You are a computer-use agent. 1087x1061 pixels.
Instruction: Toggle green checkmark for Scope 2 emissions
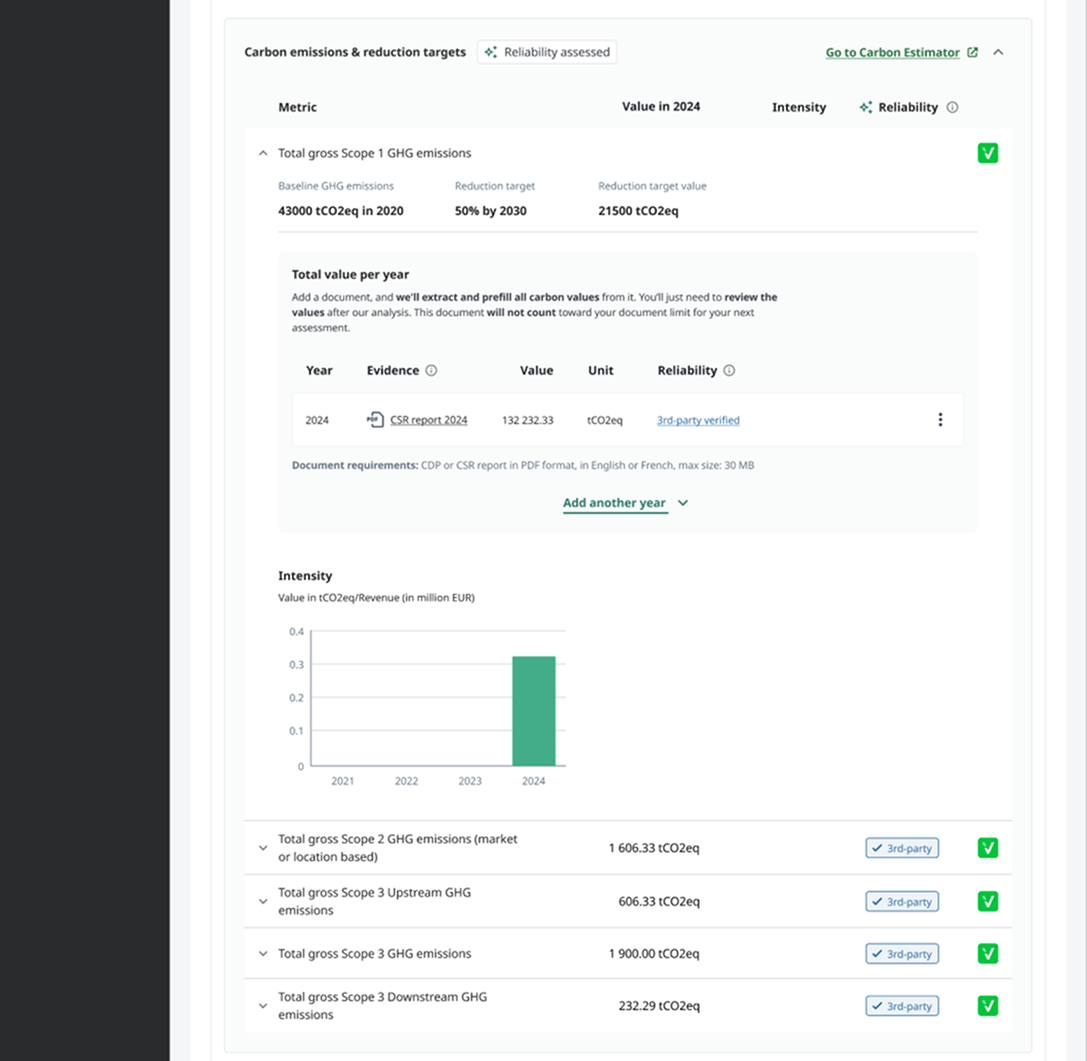988,847
